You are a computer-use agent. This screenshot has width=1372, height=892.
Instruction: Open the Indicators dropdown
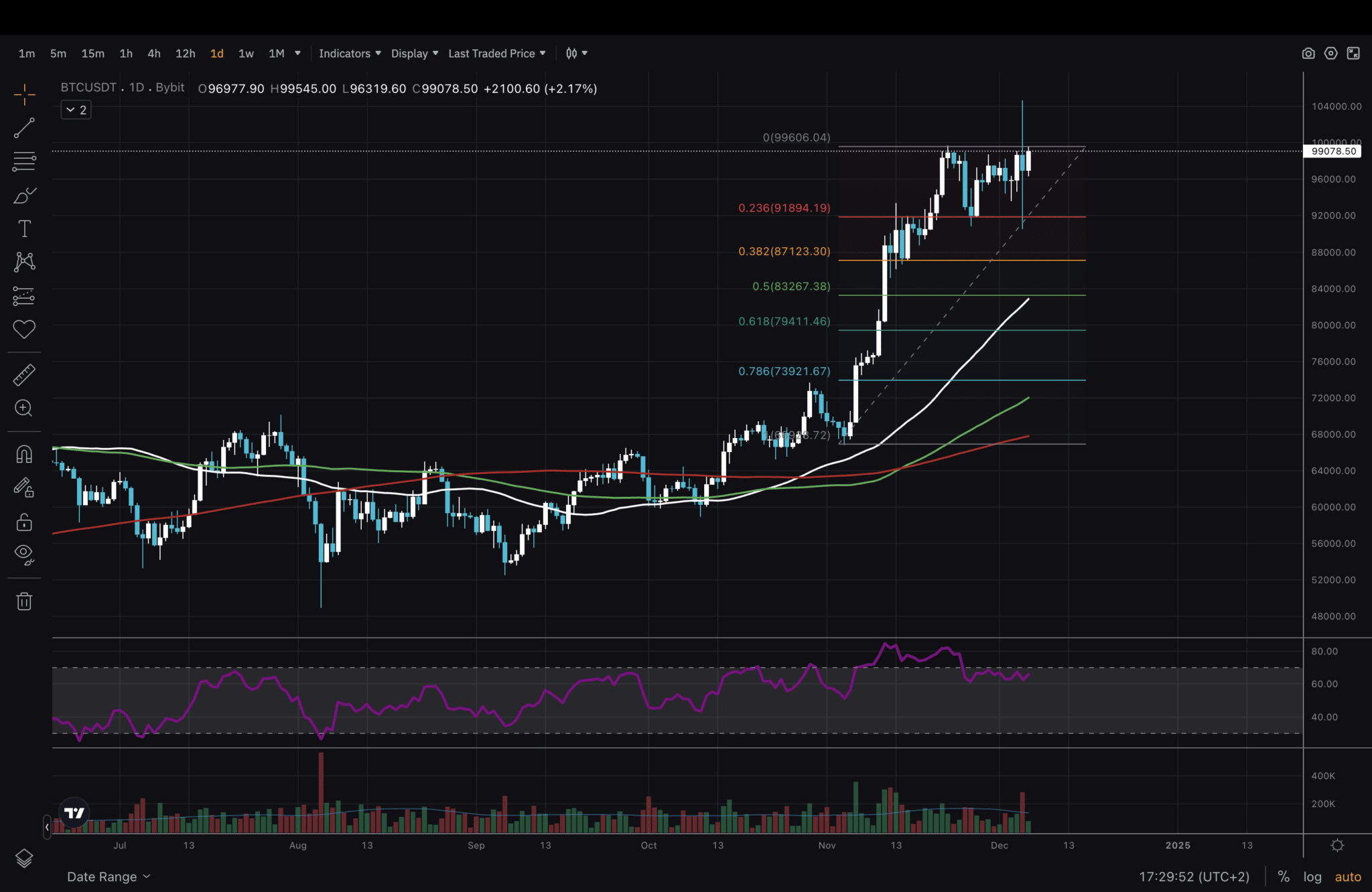[x=350, y=54]
